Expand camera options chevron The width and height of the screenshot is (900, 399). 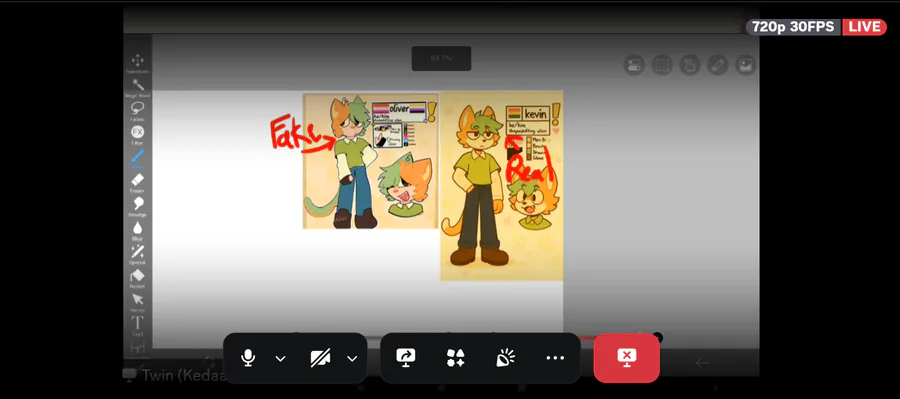(352, 359)
